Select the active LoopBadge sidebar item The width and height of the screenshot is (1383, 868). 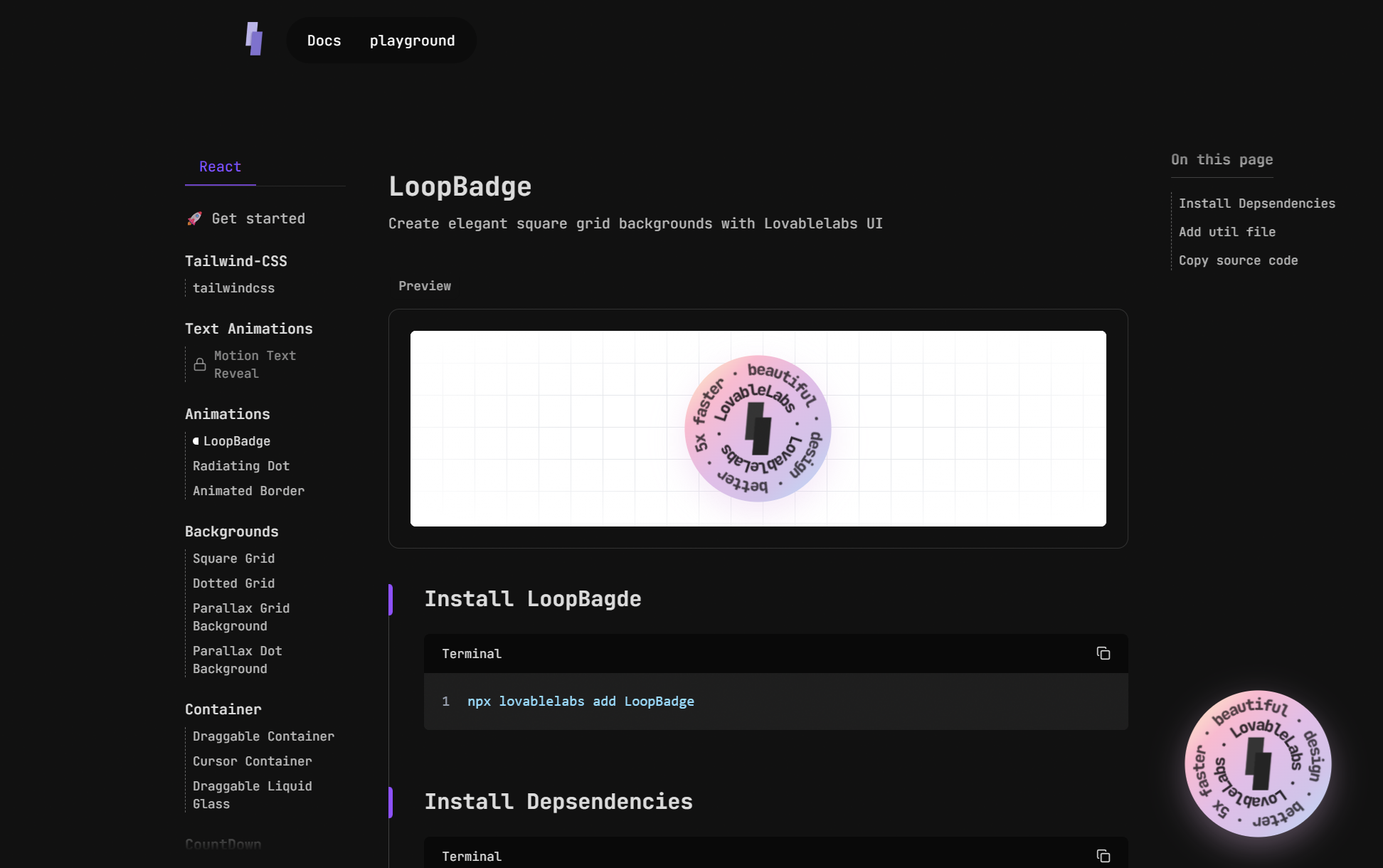pyautogui.click(x=237, y=441)
